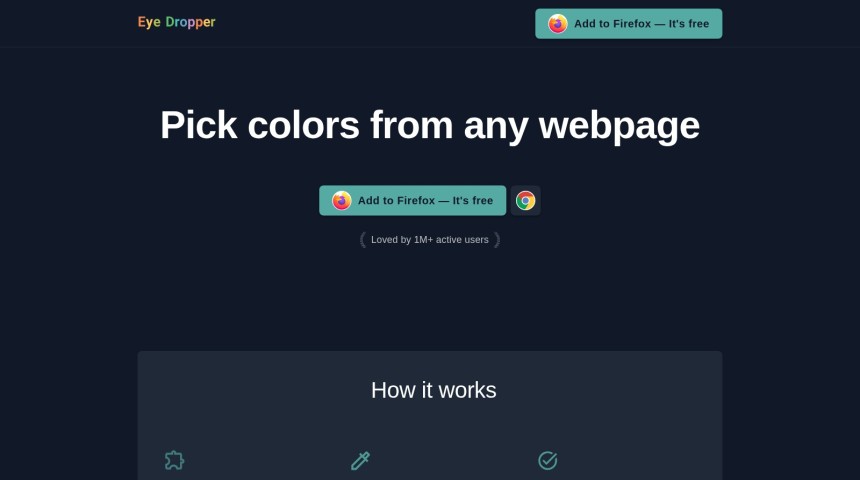The height and width of the screenshot is (480, 860).
Task: Click the word 'colors' in main headline
Action: [303, 126]
